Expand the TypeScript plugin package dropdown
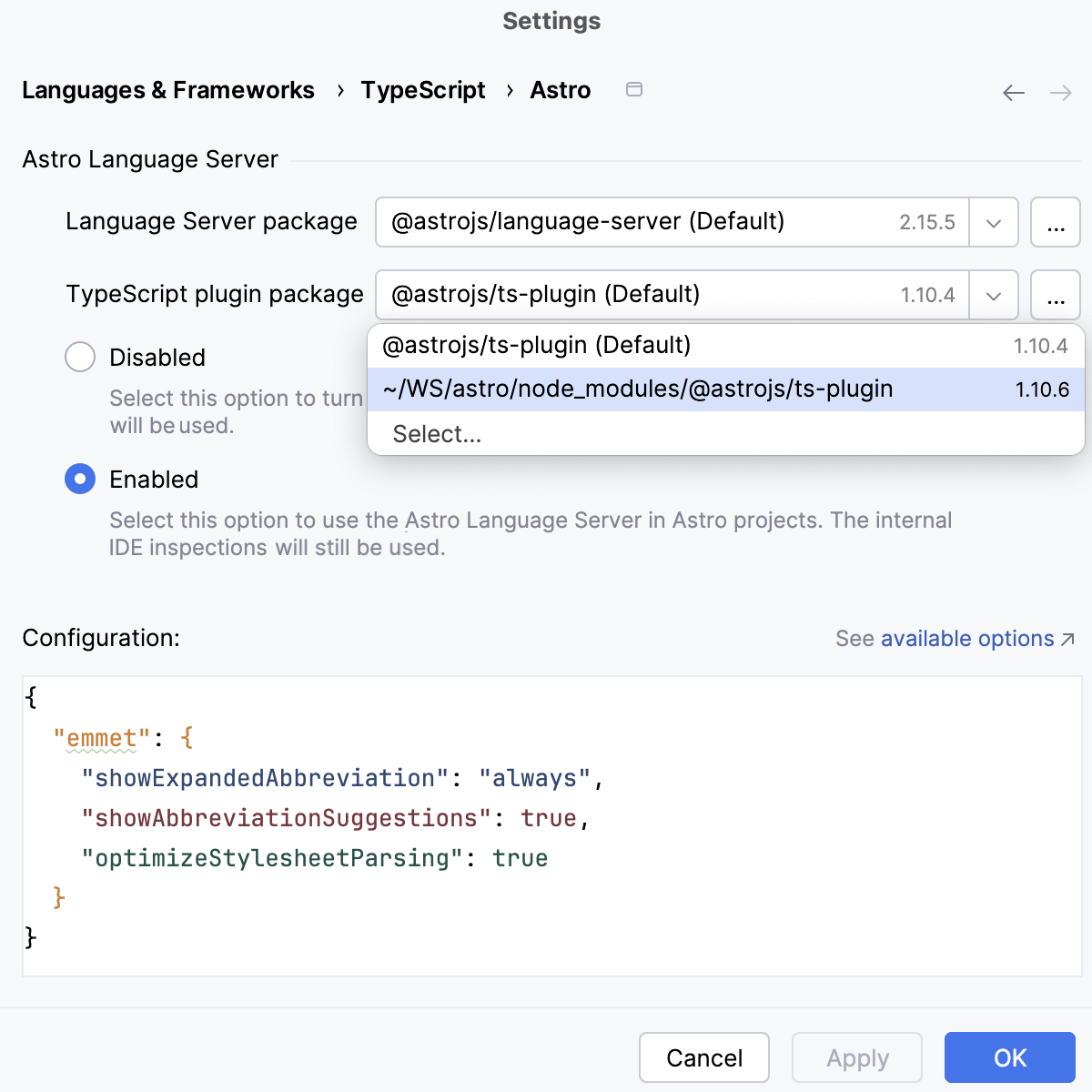Image resolution: width=1092 pixels, height=1092 pixels. tap(994, 295)
